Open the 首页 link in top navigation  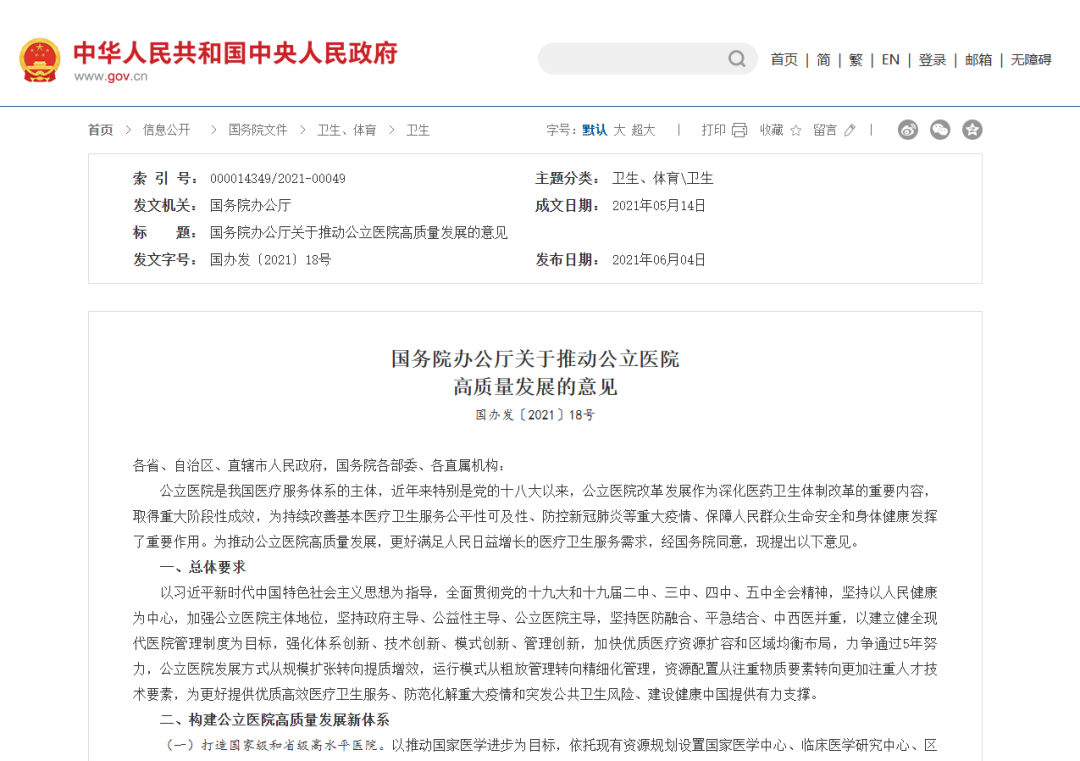tap(784, 60)
